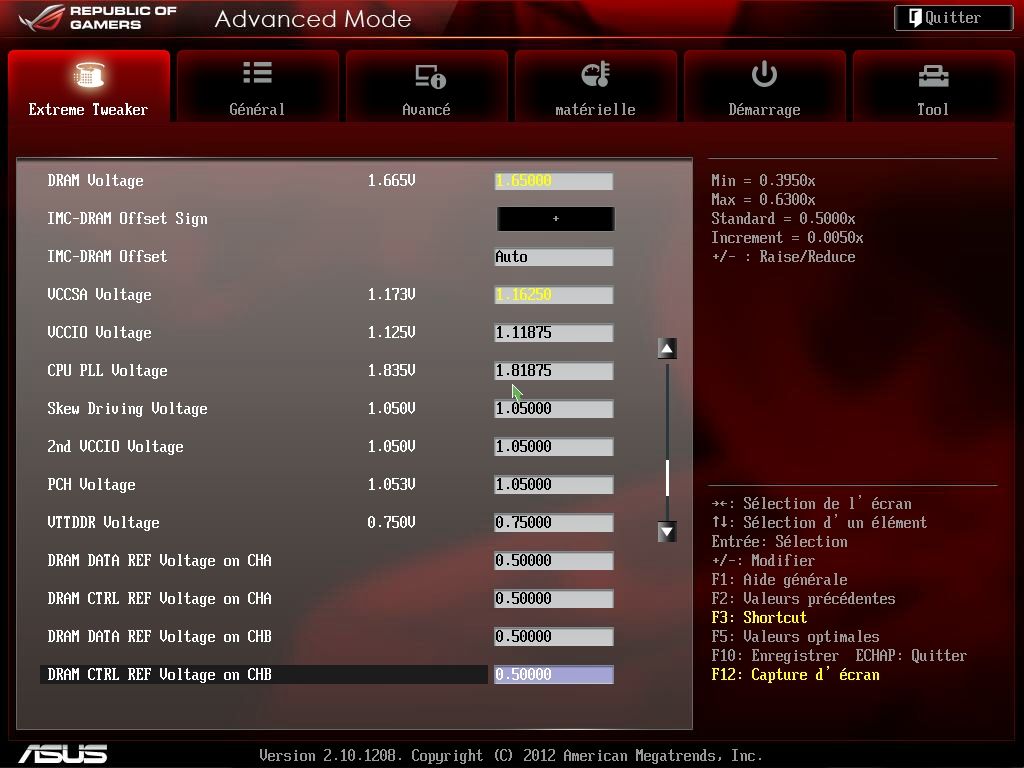Click the 0.750V VTTDDR reading
Image resolution: width=1024 pixels, height=768 pixels.
[391, 522]
